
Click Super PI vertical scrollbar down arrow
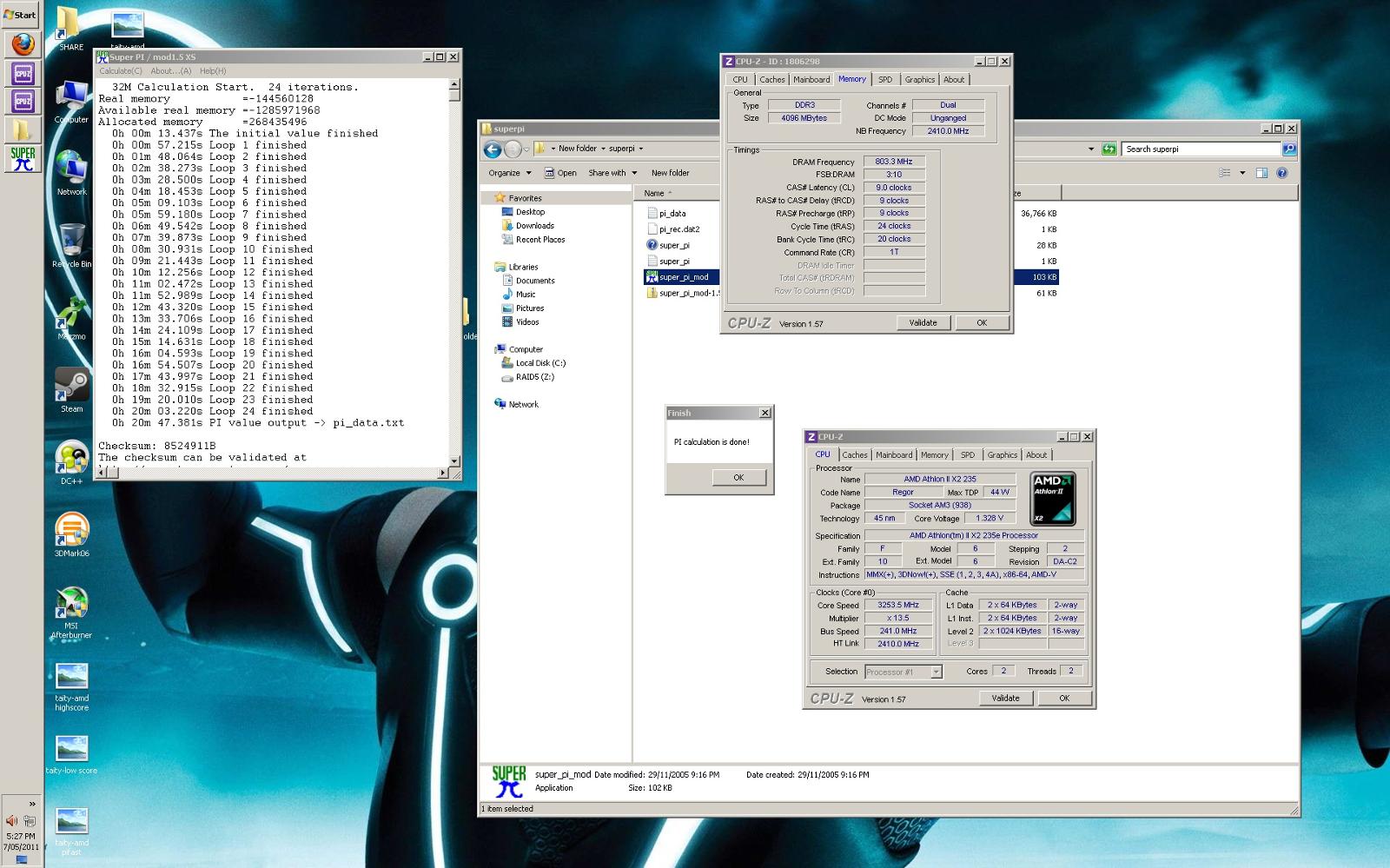454,461
